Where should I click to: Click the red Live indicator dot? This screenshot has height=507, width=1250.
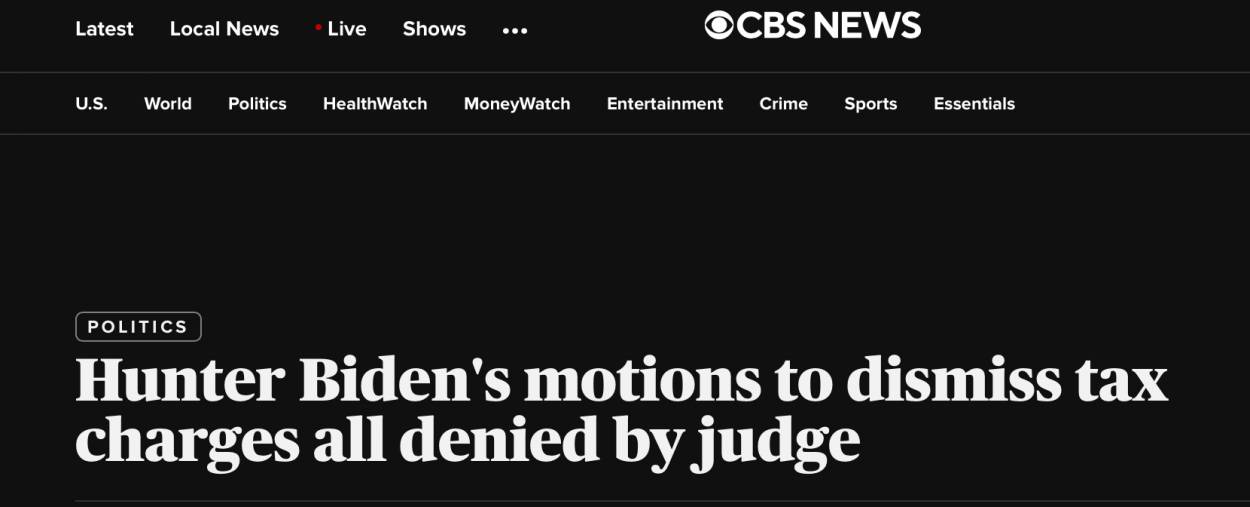click(x=318, y=28)
